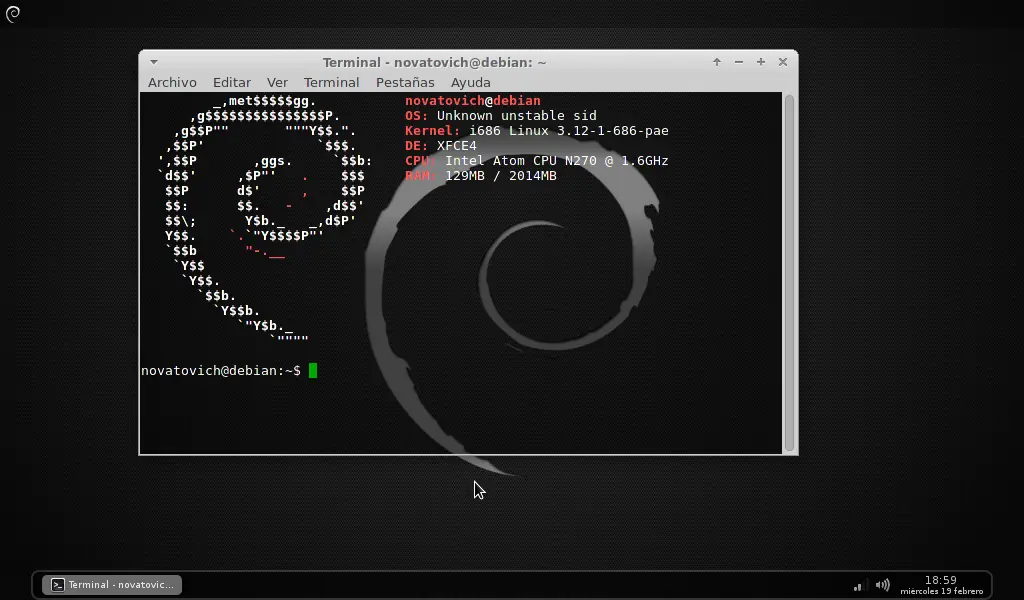
Task: Click the green terminal cursor block
Action: click(x=313, y=370)
